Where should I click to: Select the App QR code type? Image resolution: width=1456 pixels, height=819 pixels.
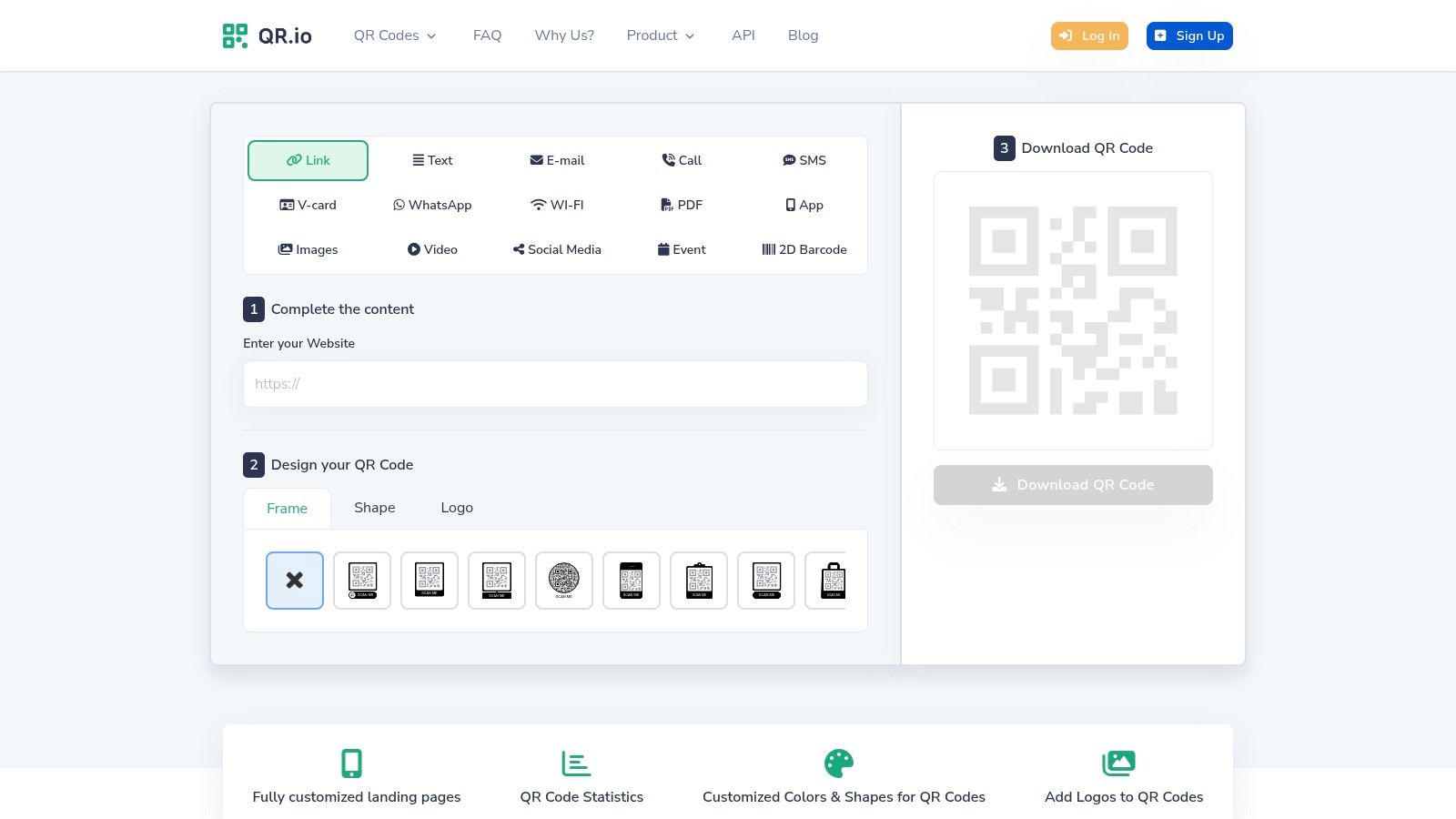pyautogui.click(x=804, y=205)
